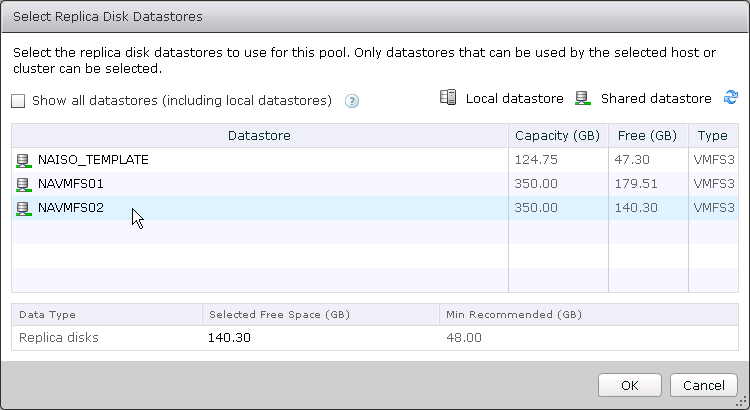This screenshot has width=750, height=410.
Task: Click the dialog resize grip corner
Action: click(x=743, y=403)
